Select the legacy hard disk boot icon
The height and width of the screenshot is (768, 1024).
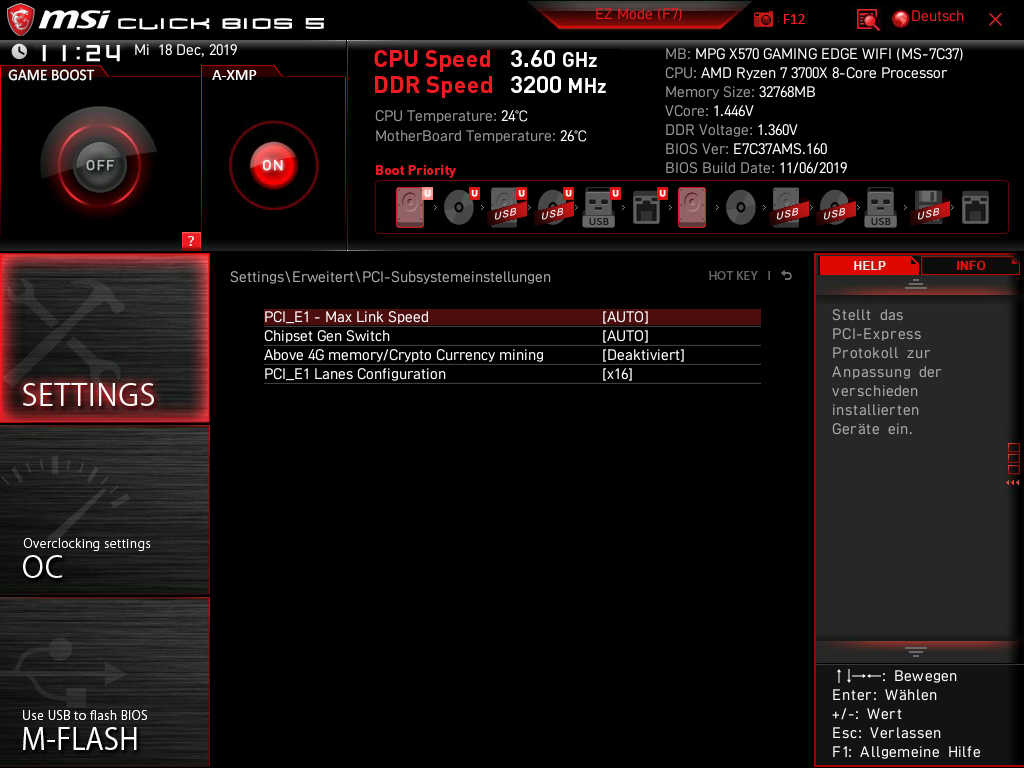click(692, 208)
